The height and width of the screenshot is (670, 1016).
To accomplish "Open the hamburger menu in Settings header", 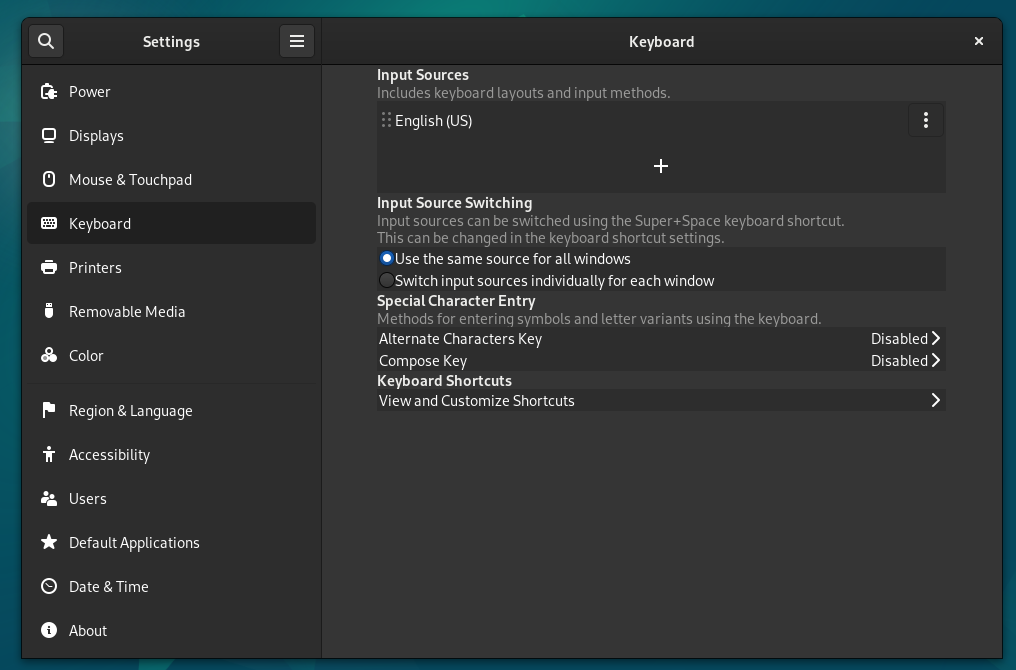I will pos(297,41).
